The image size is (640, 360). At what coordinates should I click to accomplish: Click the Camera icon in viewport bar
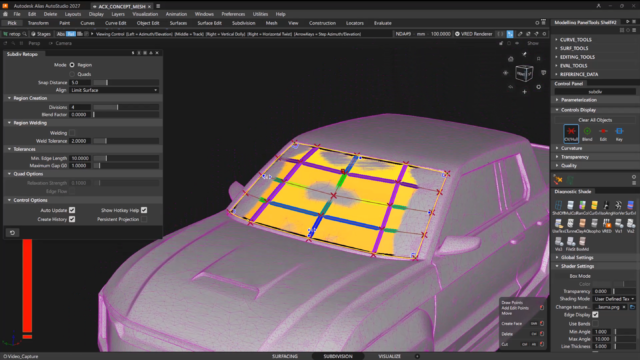(x=51, y=43)
